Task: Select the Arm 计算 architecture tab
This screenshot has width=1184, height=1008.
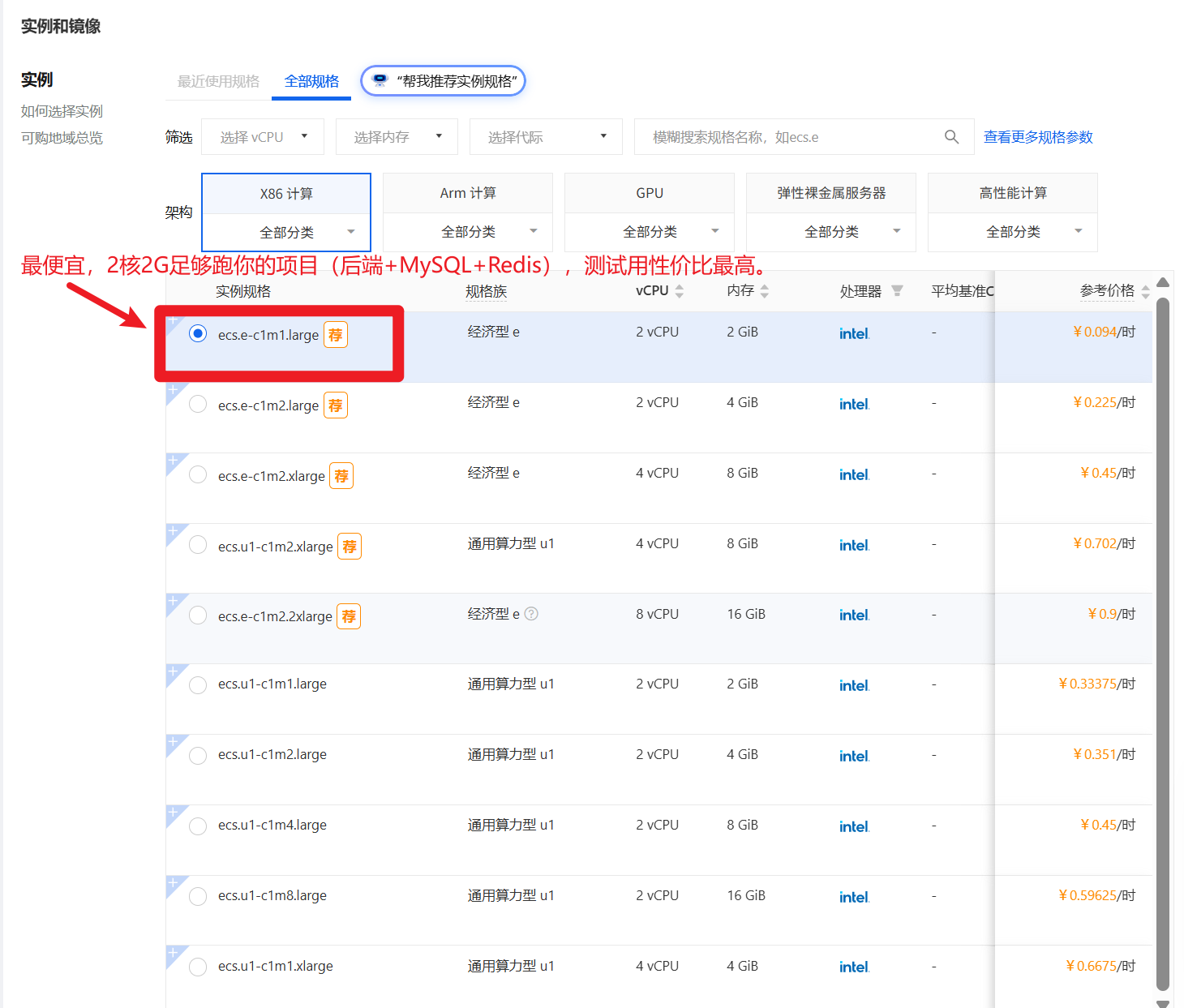Action: pos(467,192)
